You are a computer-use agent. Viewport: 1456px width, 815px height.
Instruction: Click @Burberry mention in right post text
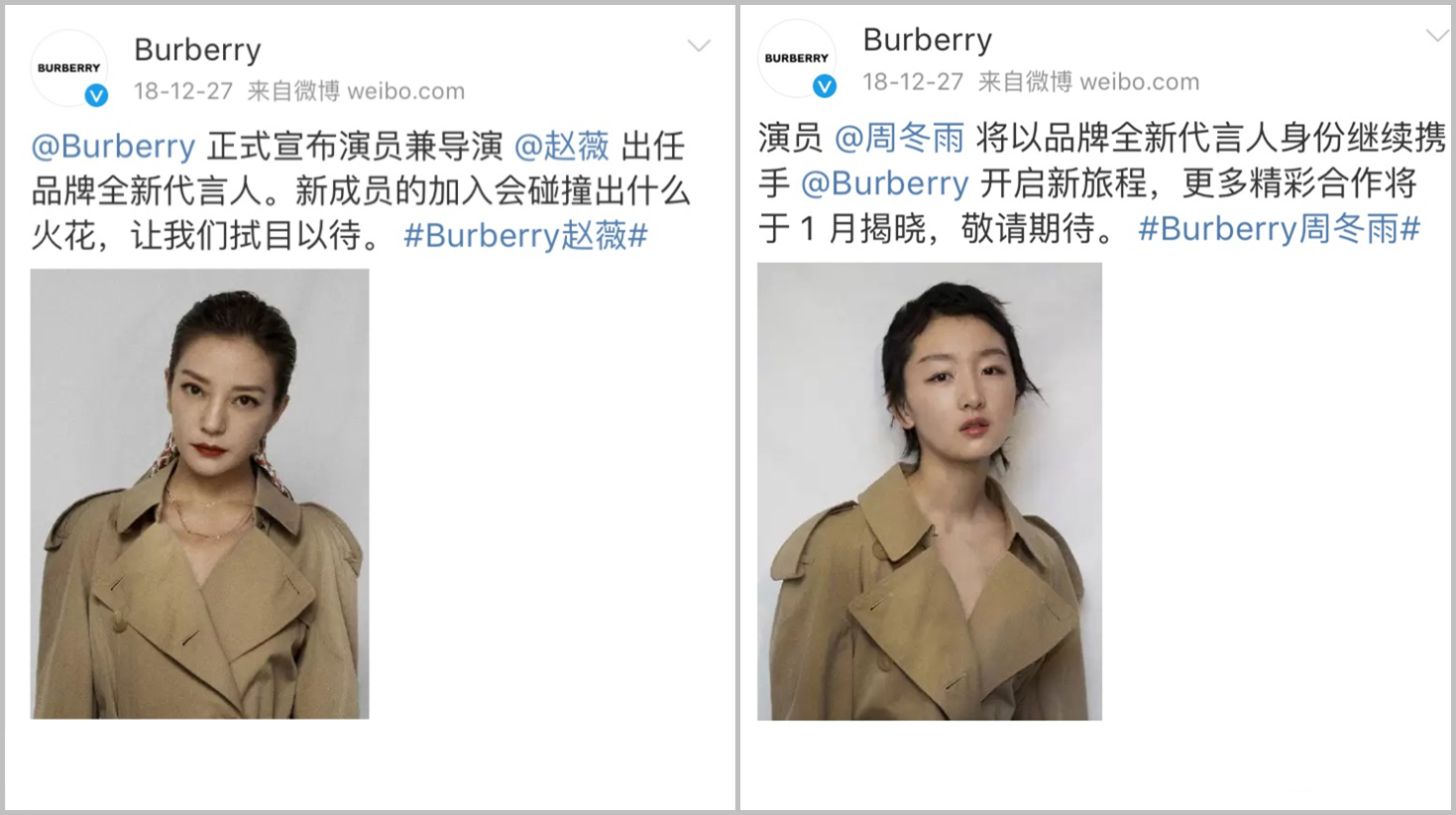(884, 182)
